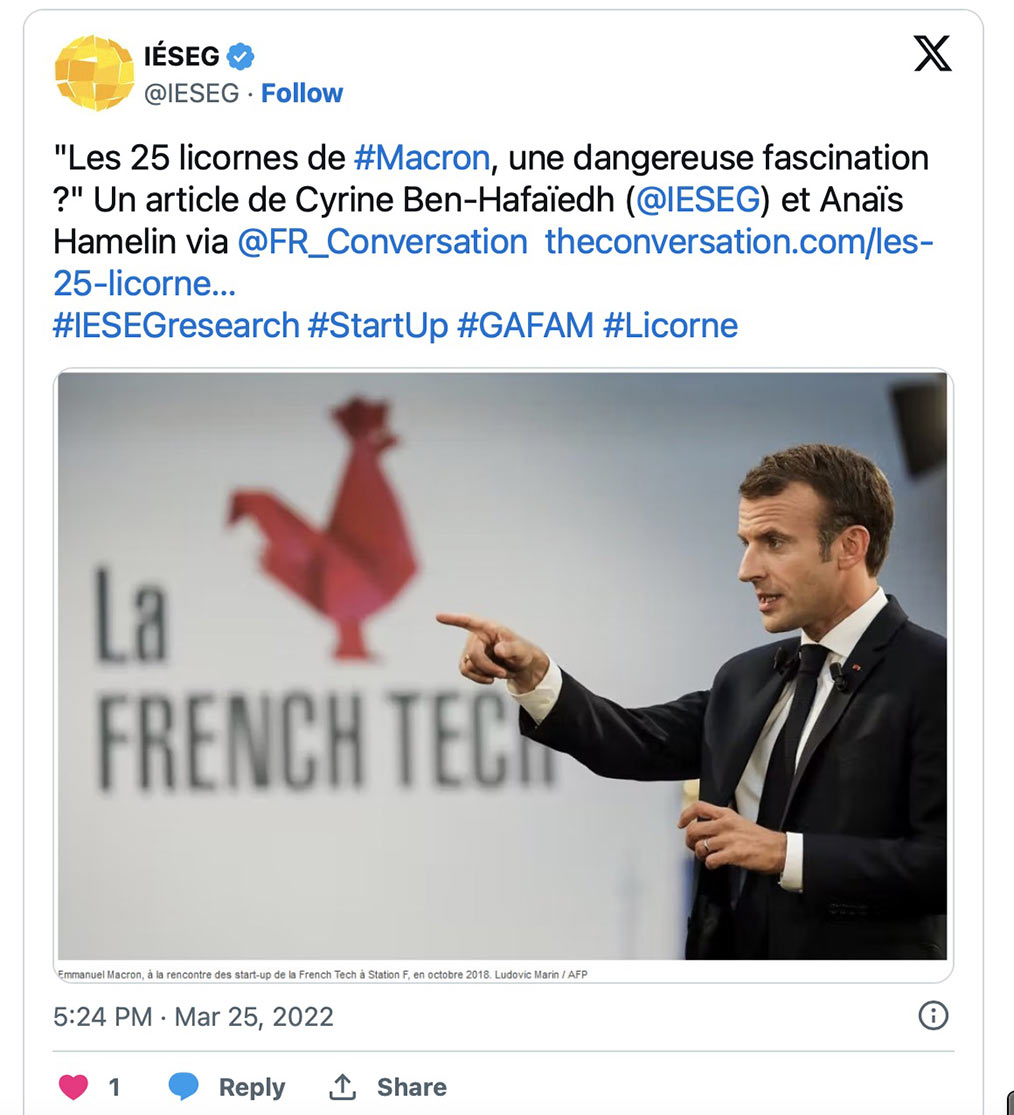Click the share upload arrow icon
This screenshot has height=1115, width=1014.
click(x=342, y=1086)
